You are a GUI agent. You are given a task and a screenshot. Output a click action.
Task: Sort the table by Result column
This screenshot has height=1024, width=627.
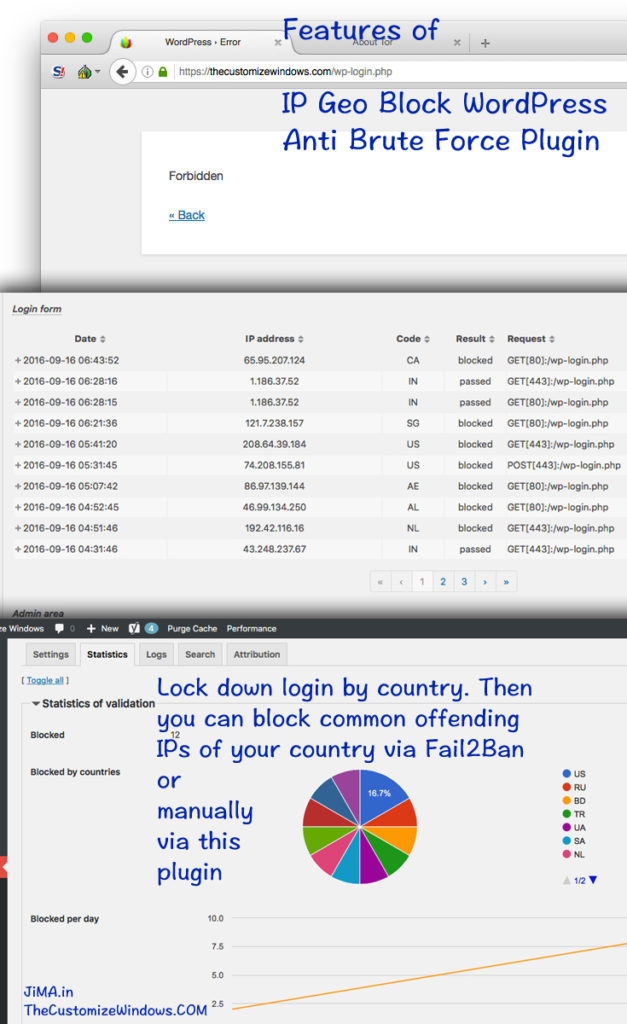[x=475, y=338]
